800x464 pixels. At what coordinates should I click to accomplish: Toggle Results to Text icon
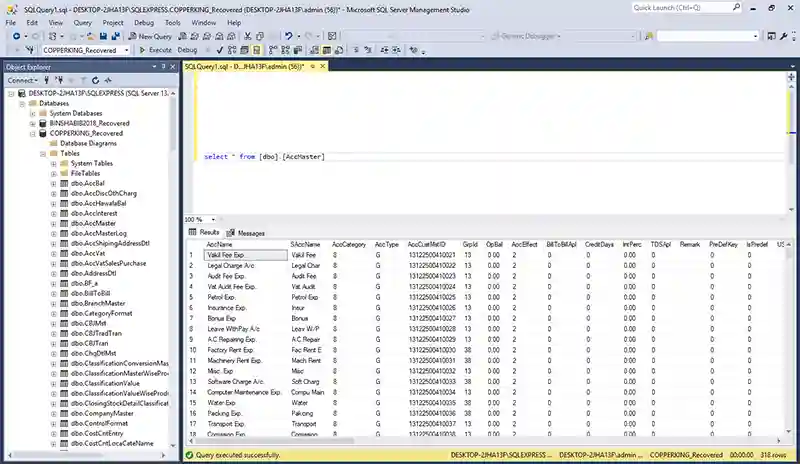click(314, 50)
